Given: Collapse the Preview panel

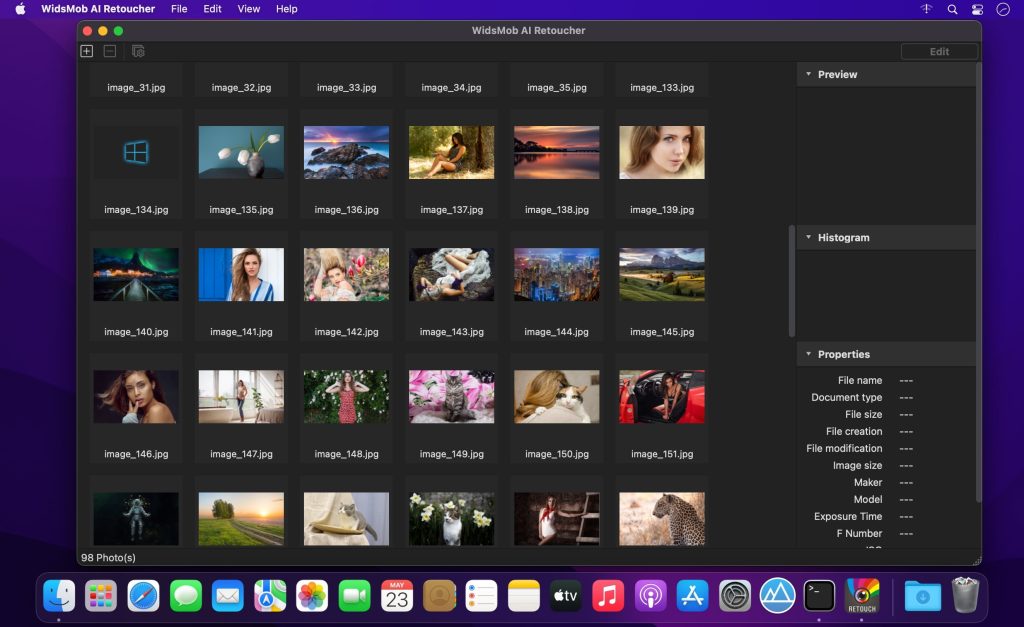Looking at the screenshot, I should [809, 74].
